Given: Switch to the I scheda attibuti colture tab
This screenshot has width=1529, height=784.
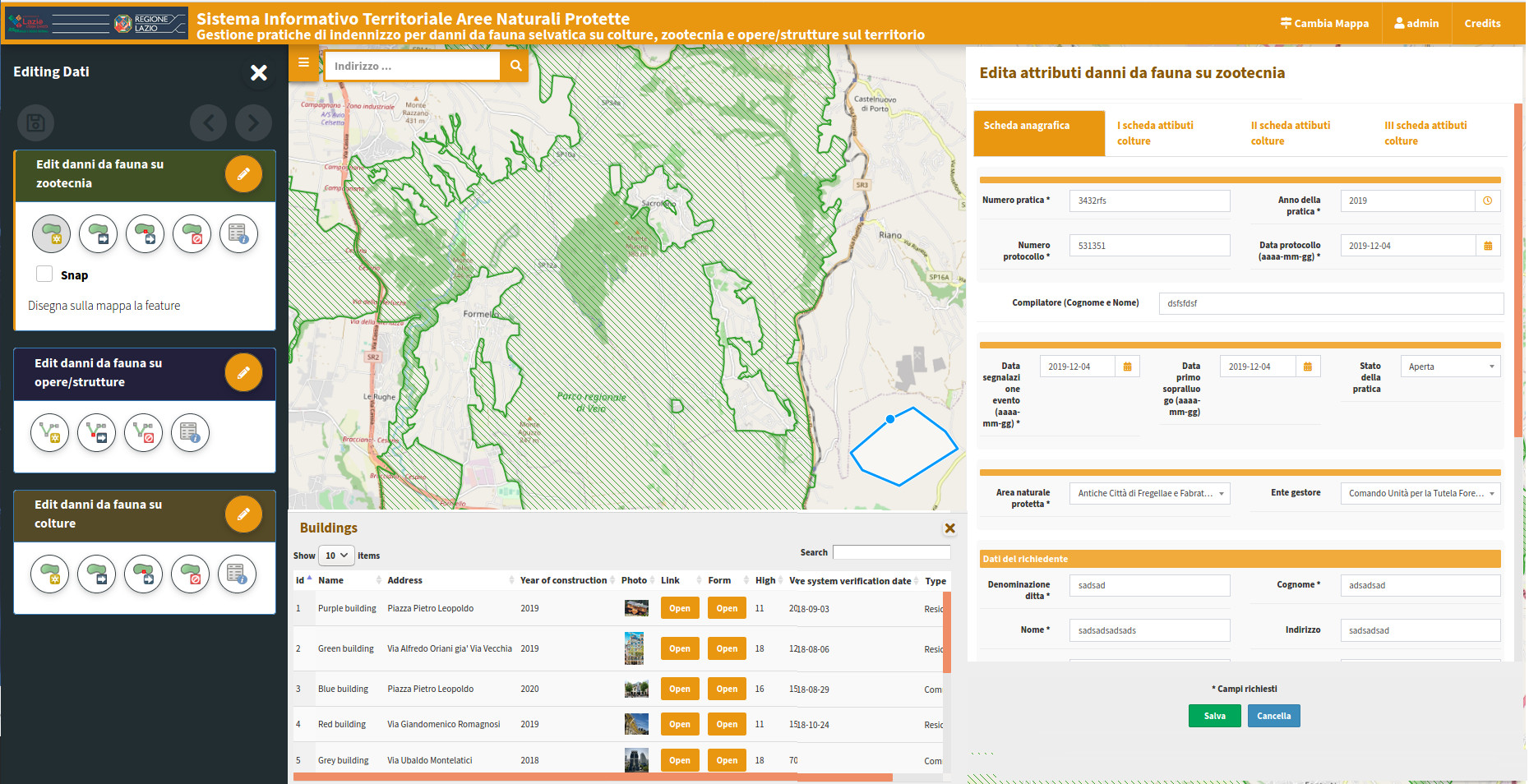Looking at the screenshot, I should pyautogui.click(x=1154, y=133).
